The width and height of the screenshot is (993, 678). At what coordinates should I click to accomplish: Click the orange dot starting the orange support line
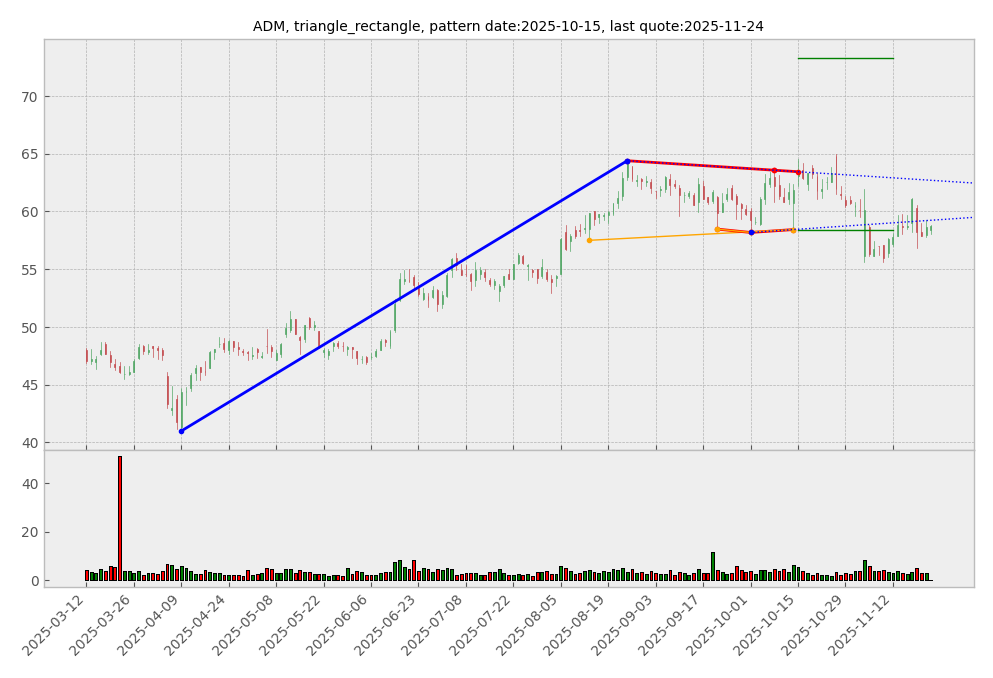pyautogui.click(x=589, y=240)
